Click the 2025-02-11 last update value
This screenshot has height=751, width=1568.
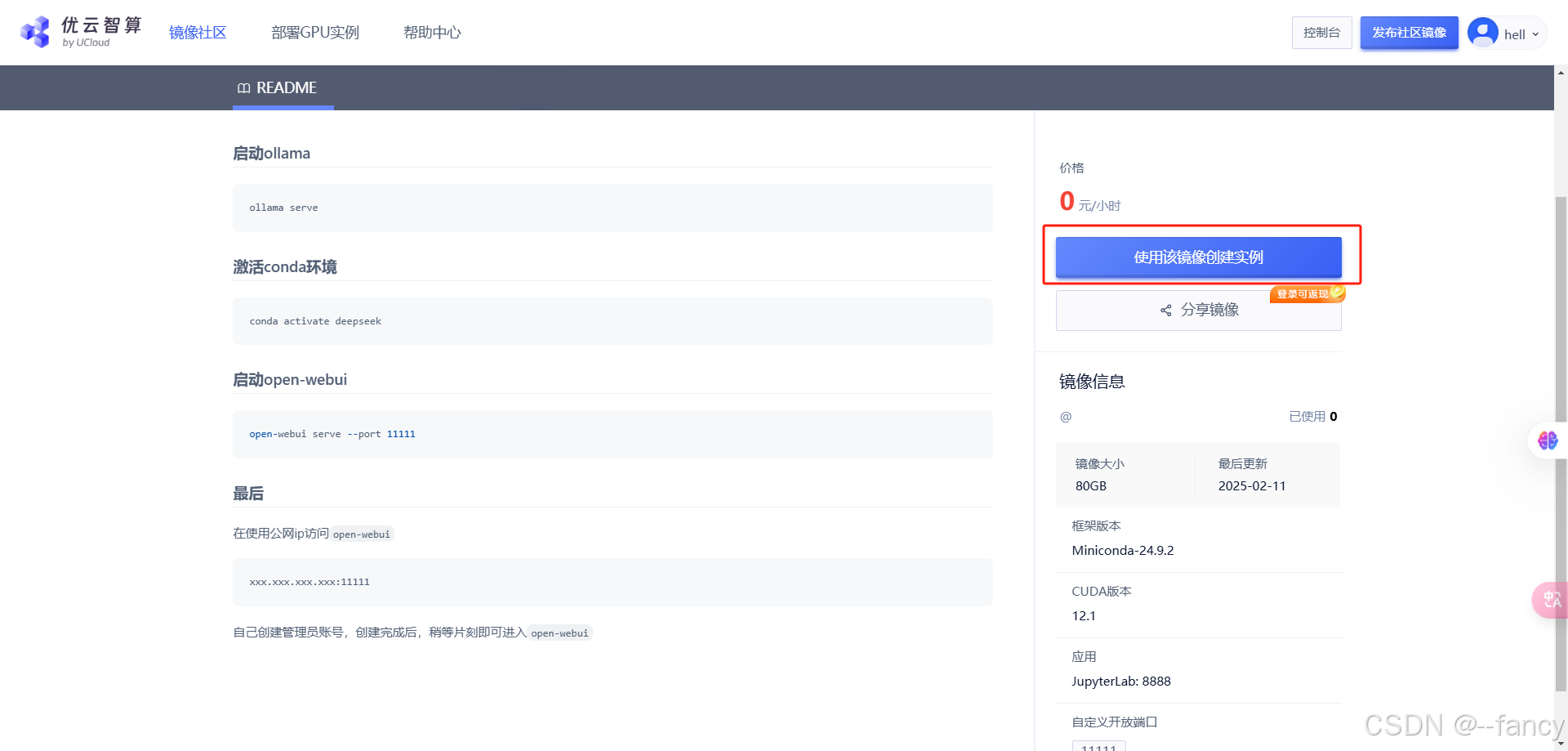point(1252,486)
